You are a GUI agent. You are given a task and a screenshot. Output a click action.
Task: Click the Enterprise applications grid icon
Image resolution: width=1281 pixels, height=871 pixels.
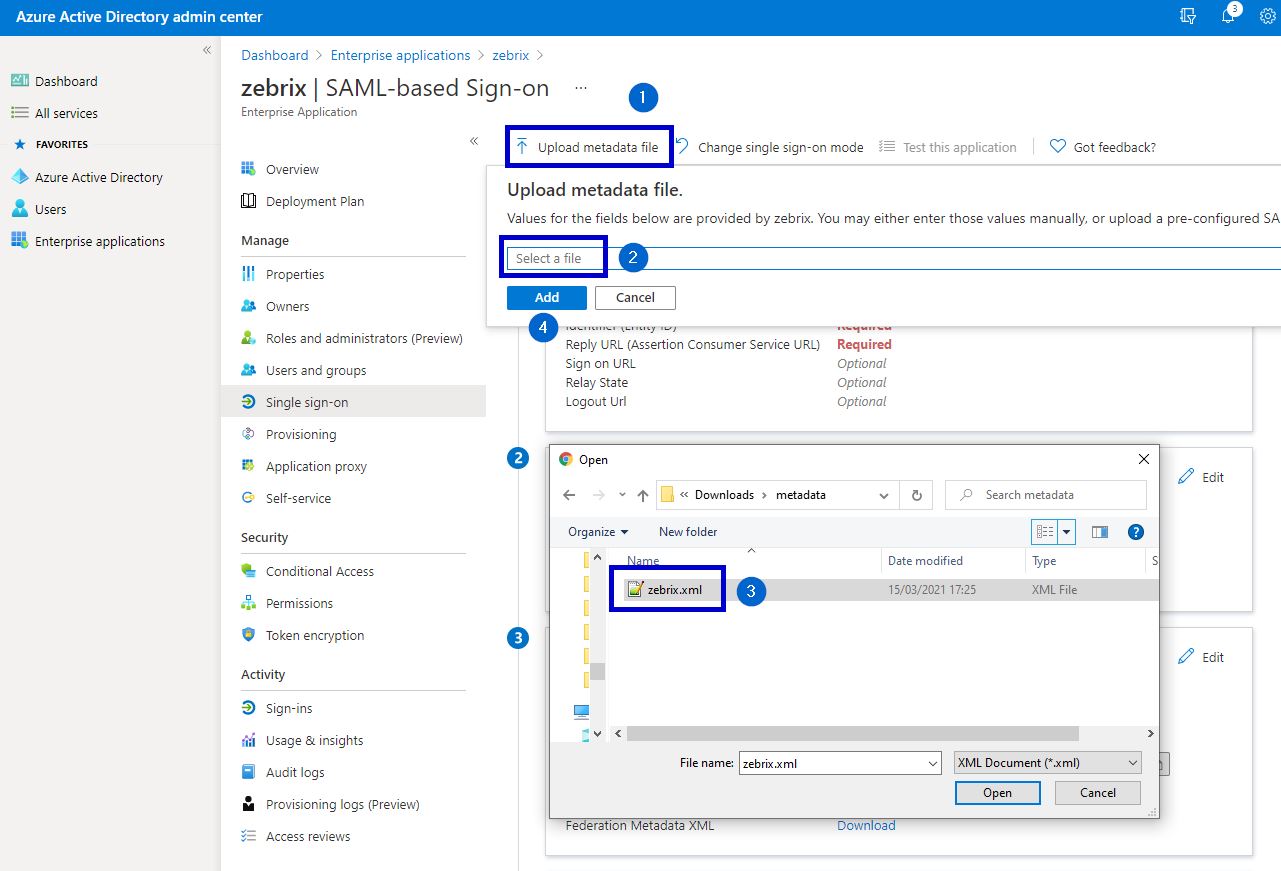click(x=19, y=241)
